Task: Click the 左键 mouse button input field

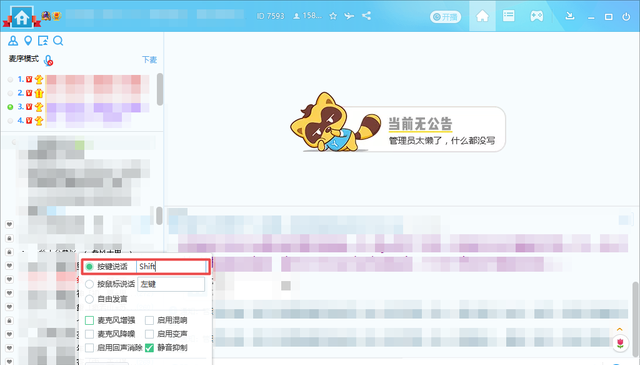Action: (171, 284)
